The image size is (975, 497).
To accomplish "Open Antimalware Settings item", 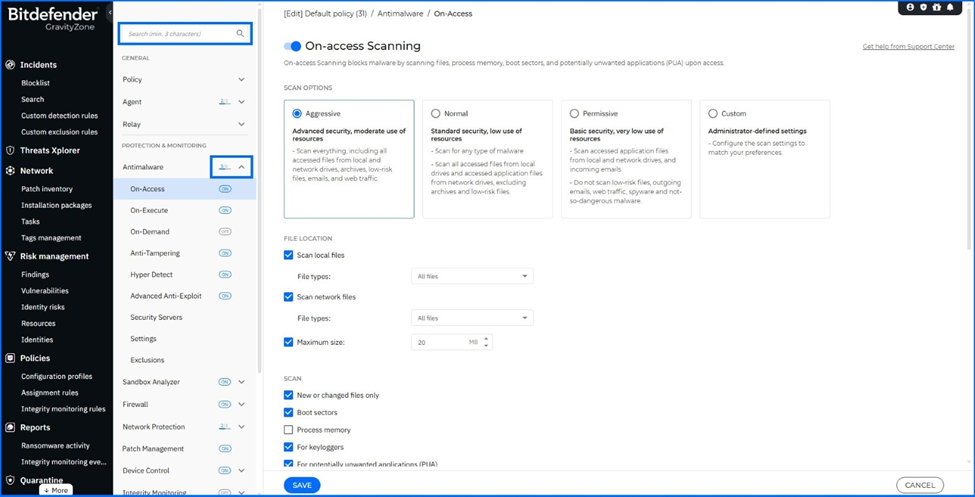I will [x=143, y=338].
